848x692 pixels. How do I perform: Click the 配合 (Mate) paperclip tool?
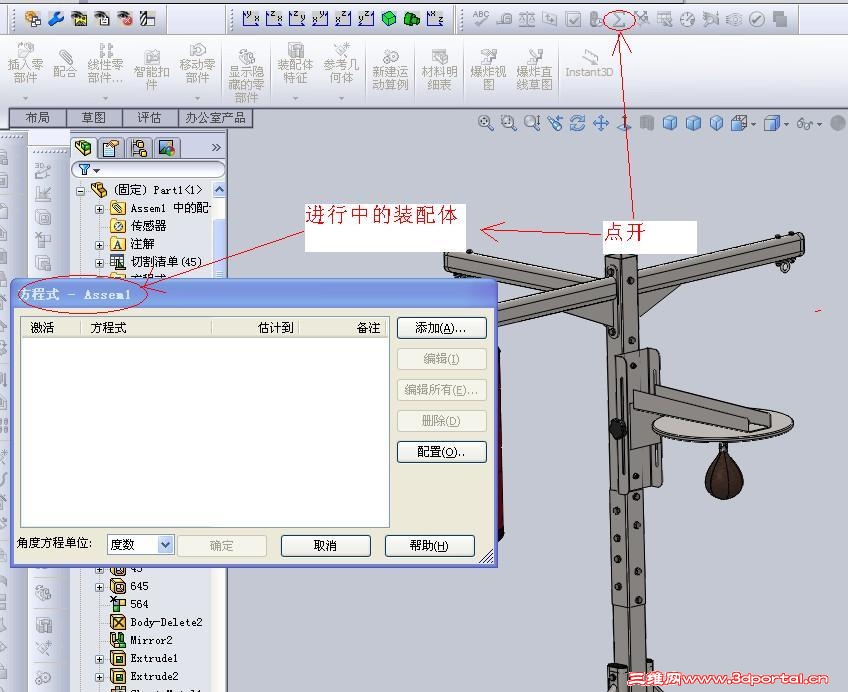(x=64, y=64)
